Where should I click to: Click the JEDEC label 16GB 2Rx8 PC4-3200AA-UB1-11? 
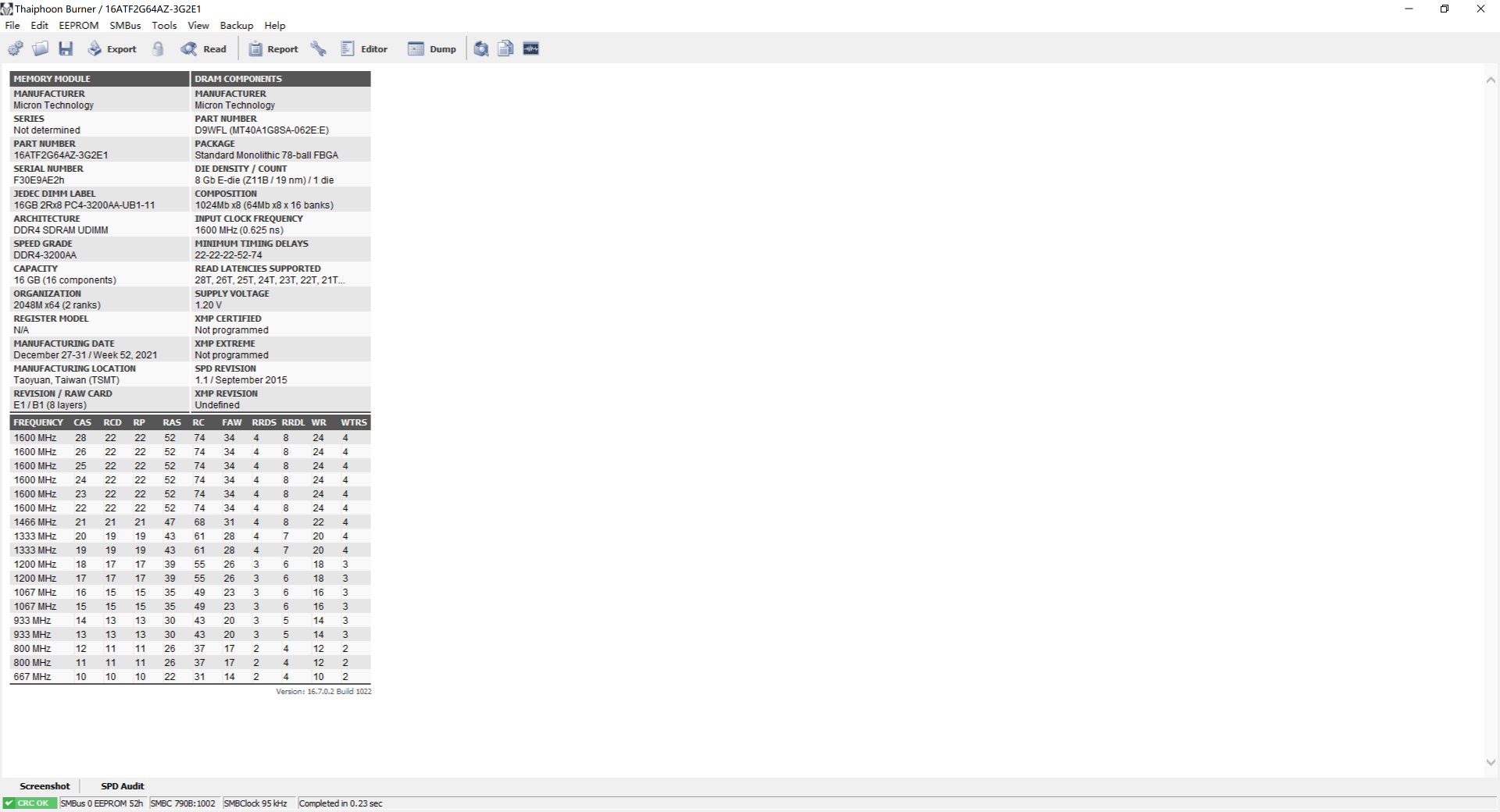(84, 205)
